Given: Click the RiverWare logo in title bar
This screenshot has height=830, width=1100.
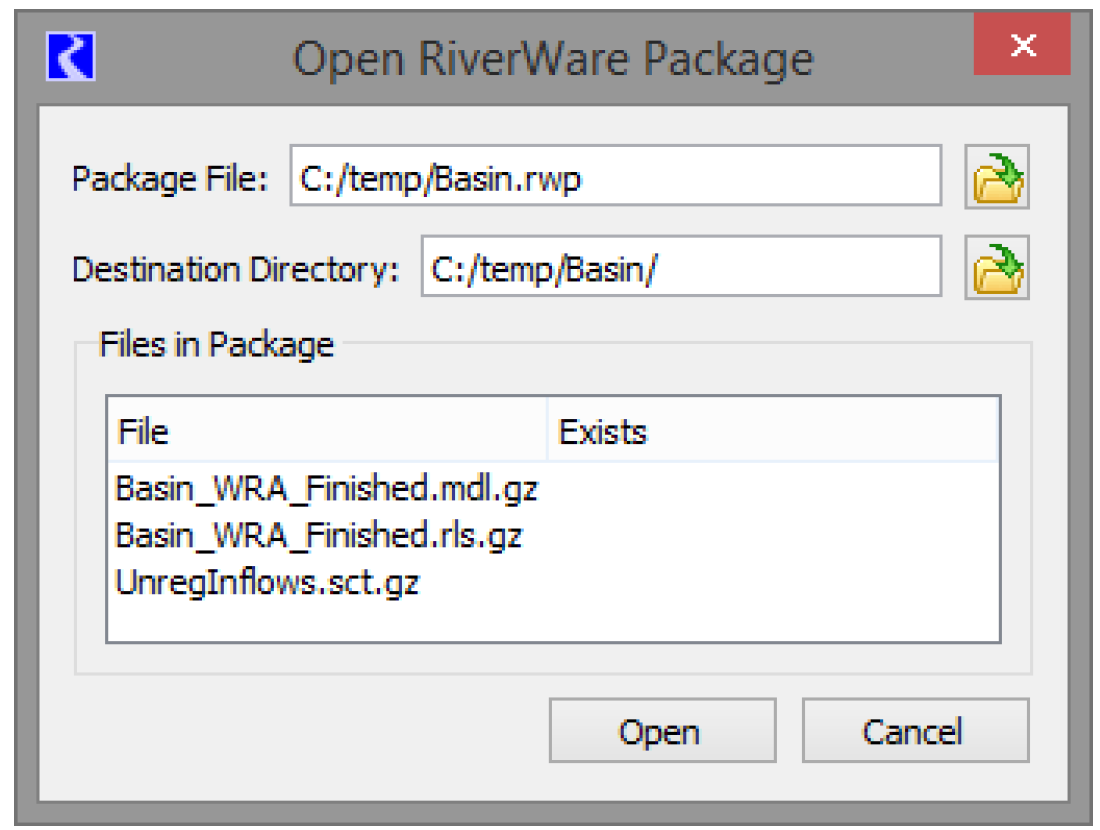Looking at the screenshot, I should point(70,57).
